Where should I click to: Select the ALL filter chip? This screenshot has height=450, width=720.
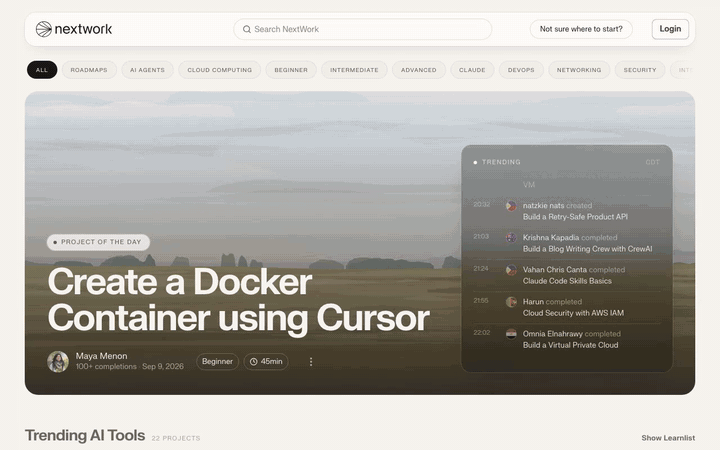coord(42,70)
